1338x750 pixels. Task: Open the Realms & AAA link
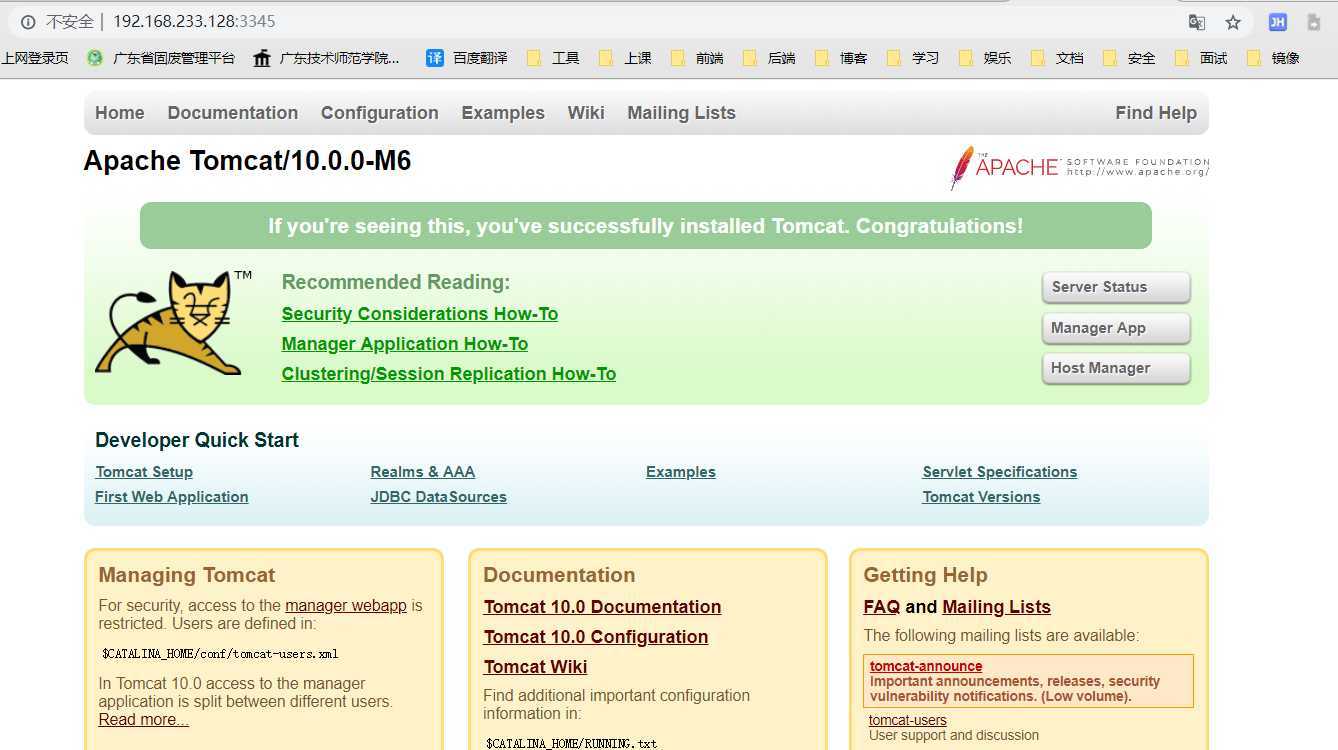[x=423, y=472]
